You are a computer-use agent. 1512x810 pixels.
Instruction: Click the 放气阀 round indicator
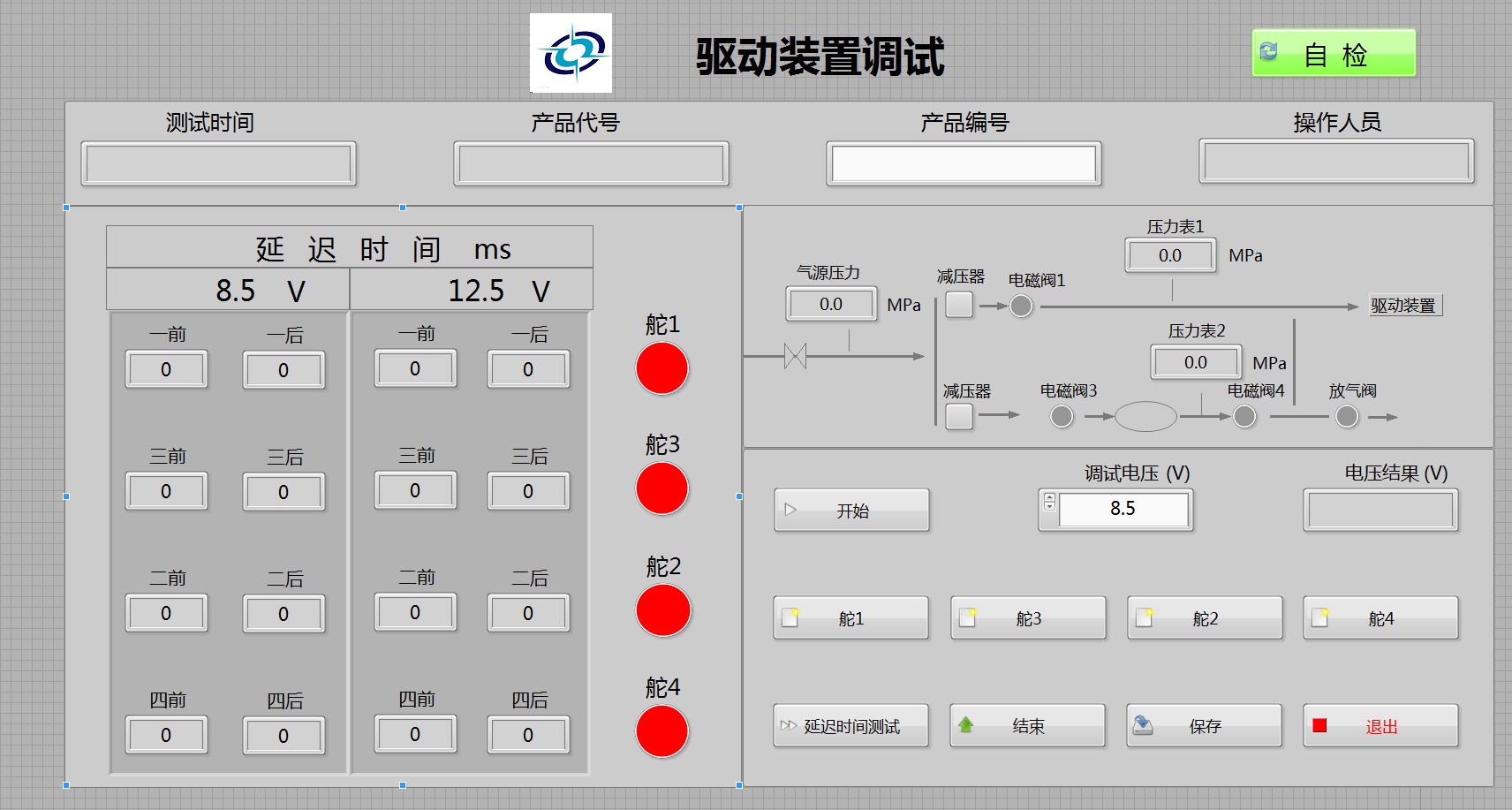pos(1347,416)
